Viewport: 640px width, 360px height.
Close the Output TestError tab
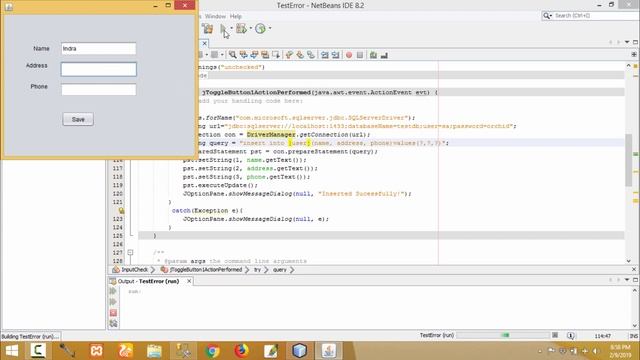click(189, 281)
